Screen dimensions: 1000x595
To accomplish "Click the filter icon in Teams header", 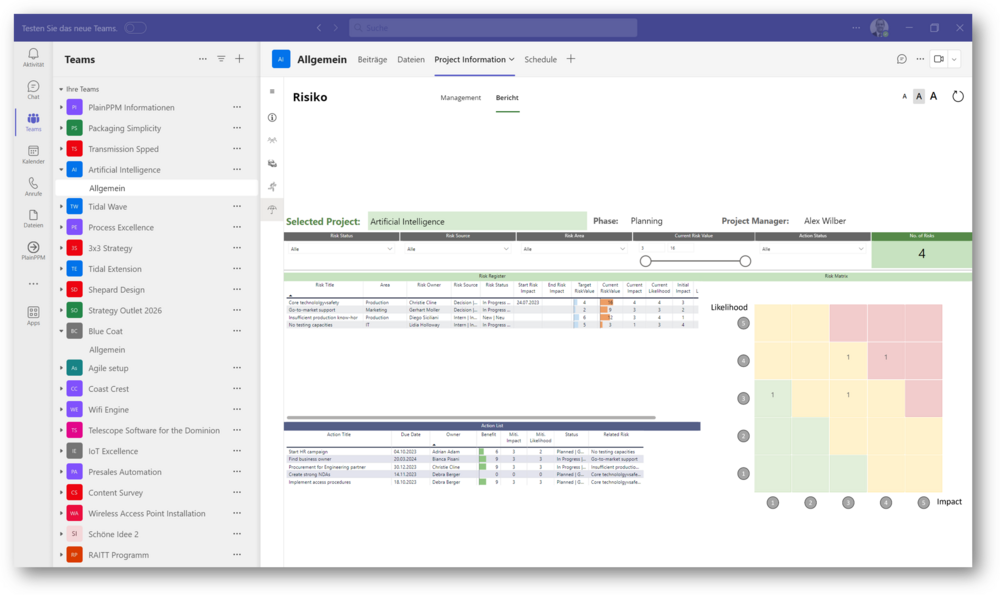I will [x=221, y=59].
